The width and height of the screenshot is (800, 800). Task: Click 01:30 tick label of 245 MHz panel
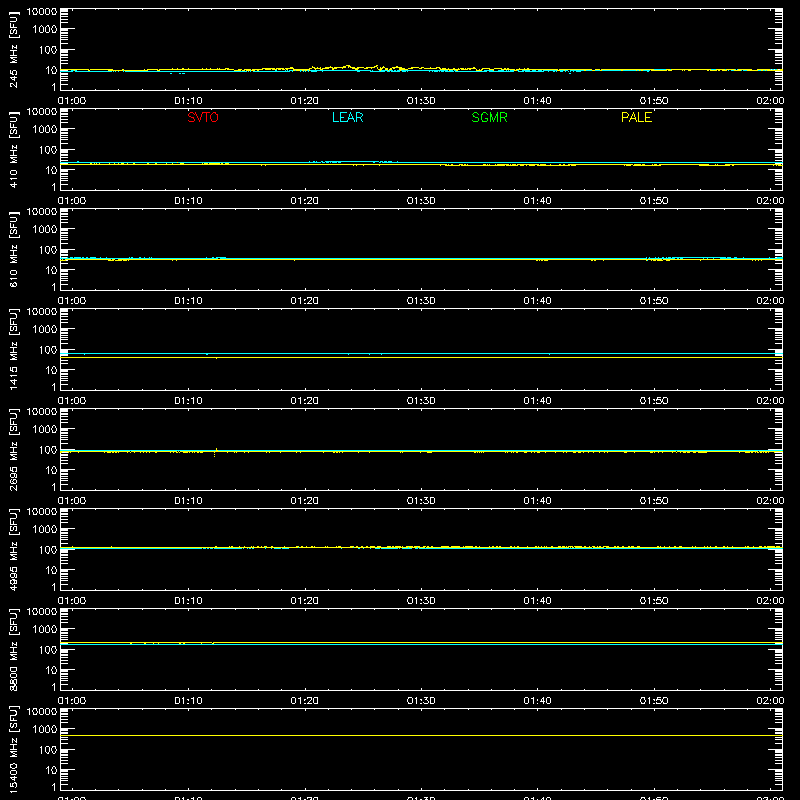421,101
